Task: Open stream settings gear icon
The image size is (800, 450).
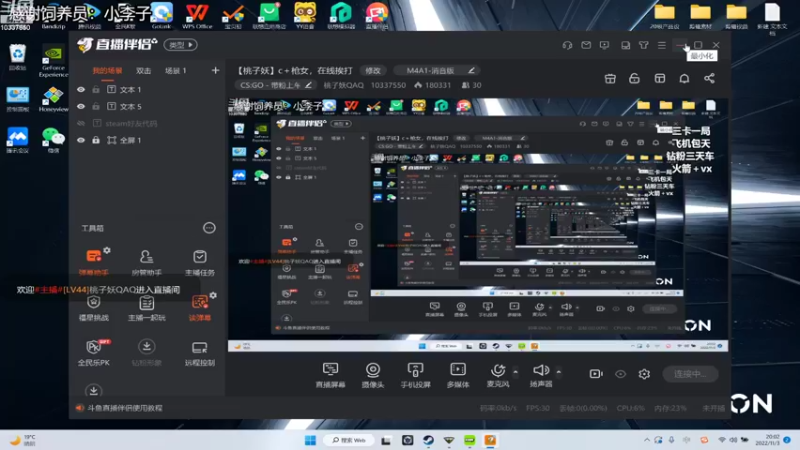Action: tap(644, 374)
